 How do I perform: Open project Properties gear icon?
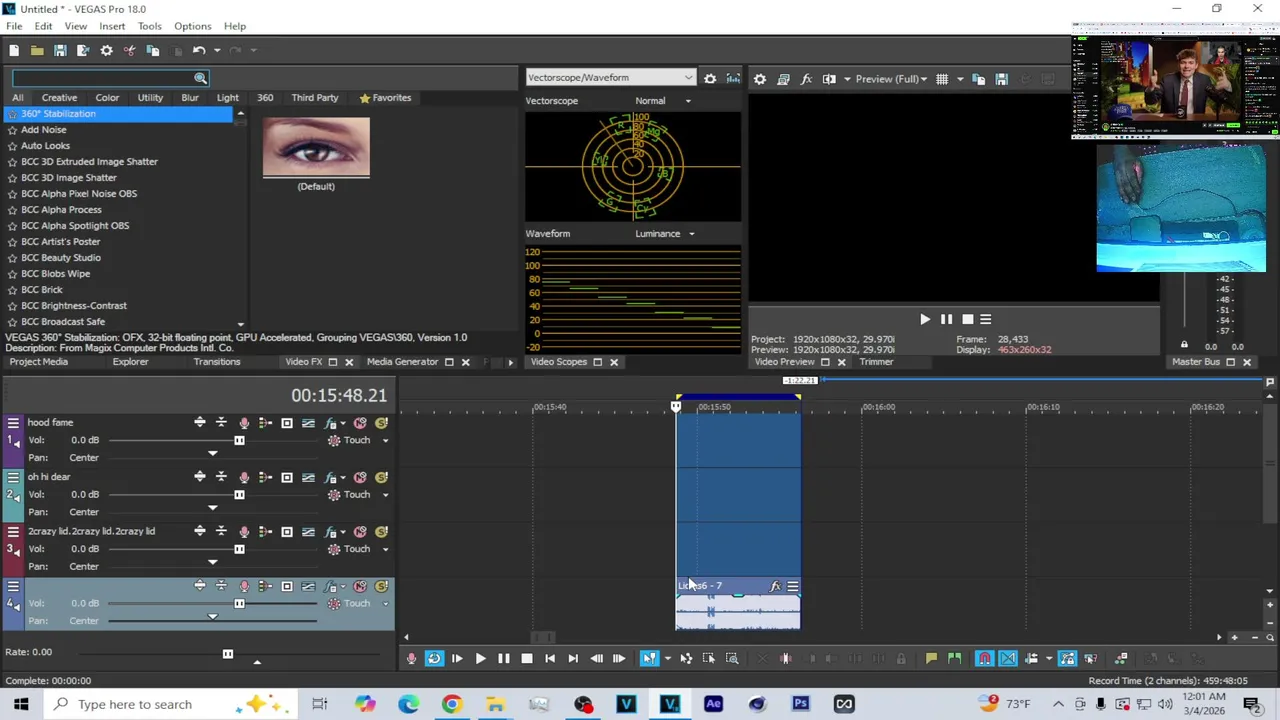tap(106, 50)
